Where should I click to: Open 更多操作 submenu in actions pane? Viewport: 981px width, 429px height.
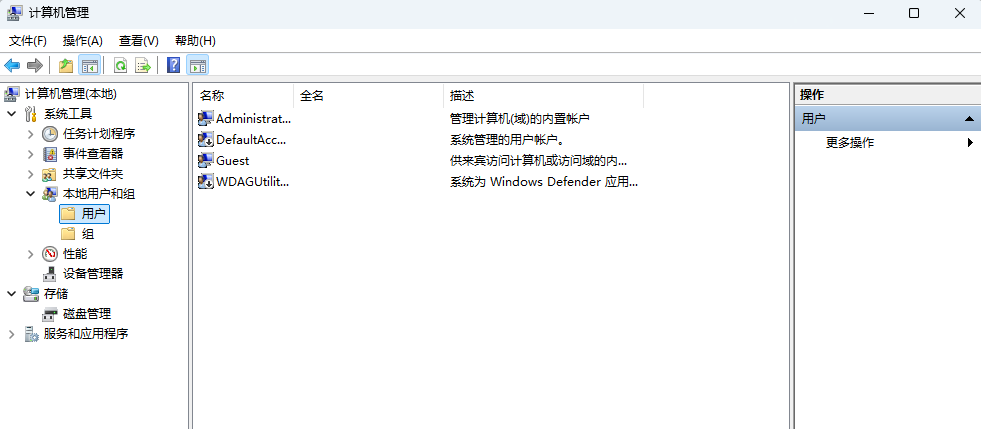coord(887,143)
